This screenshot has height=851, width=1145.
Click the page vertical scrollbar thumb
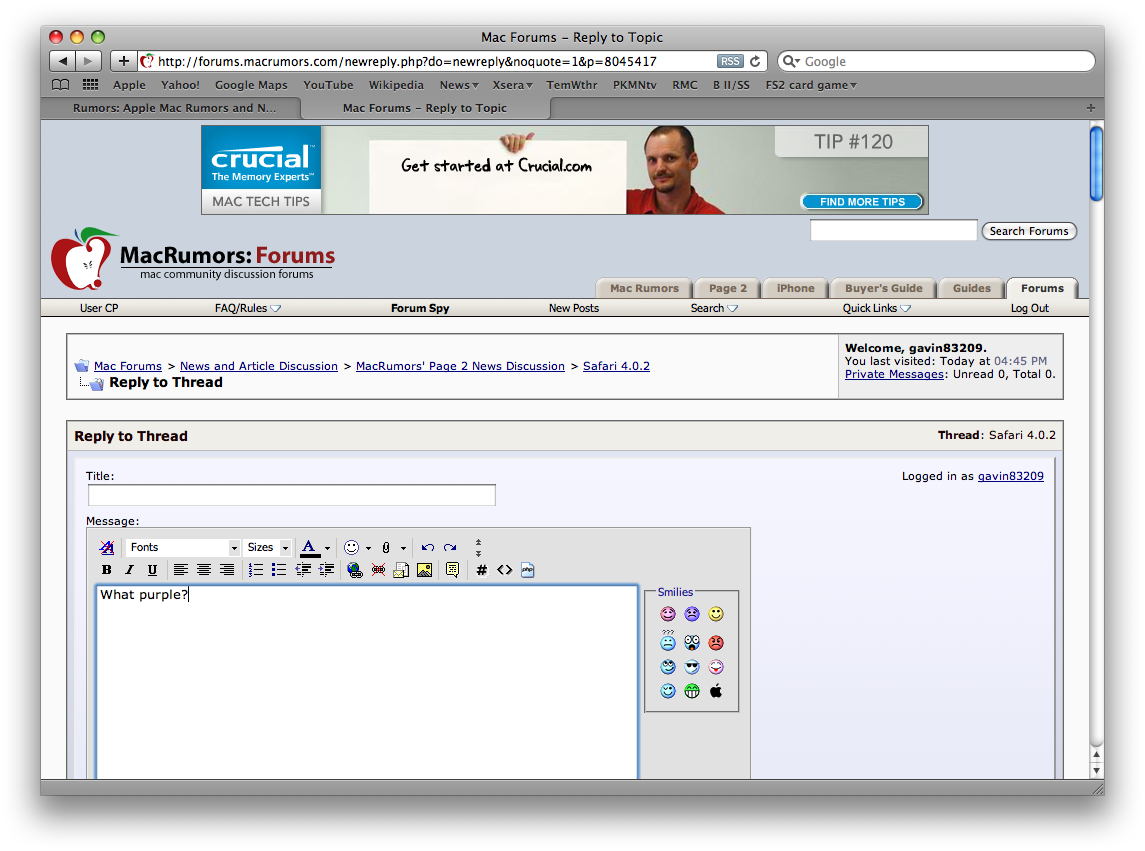click(x=1096, y=163)
